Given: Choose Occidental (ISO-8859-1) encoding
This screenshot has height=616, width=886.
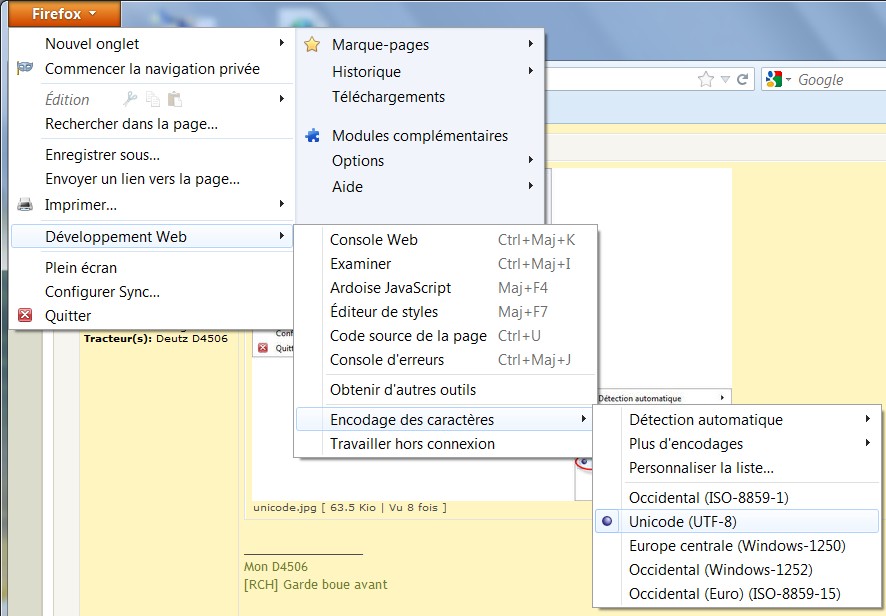Looking at the screenshot, I should tap(737, 497).
